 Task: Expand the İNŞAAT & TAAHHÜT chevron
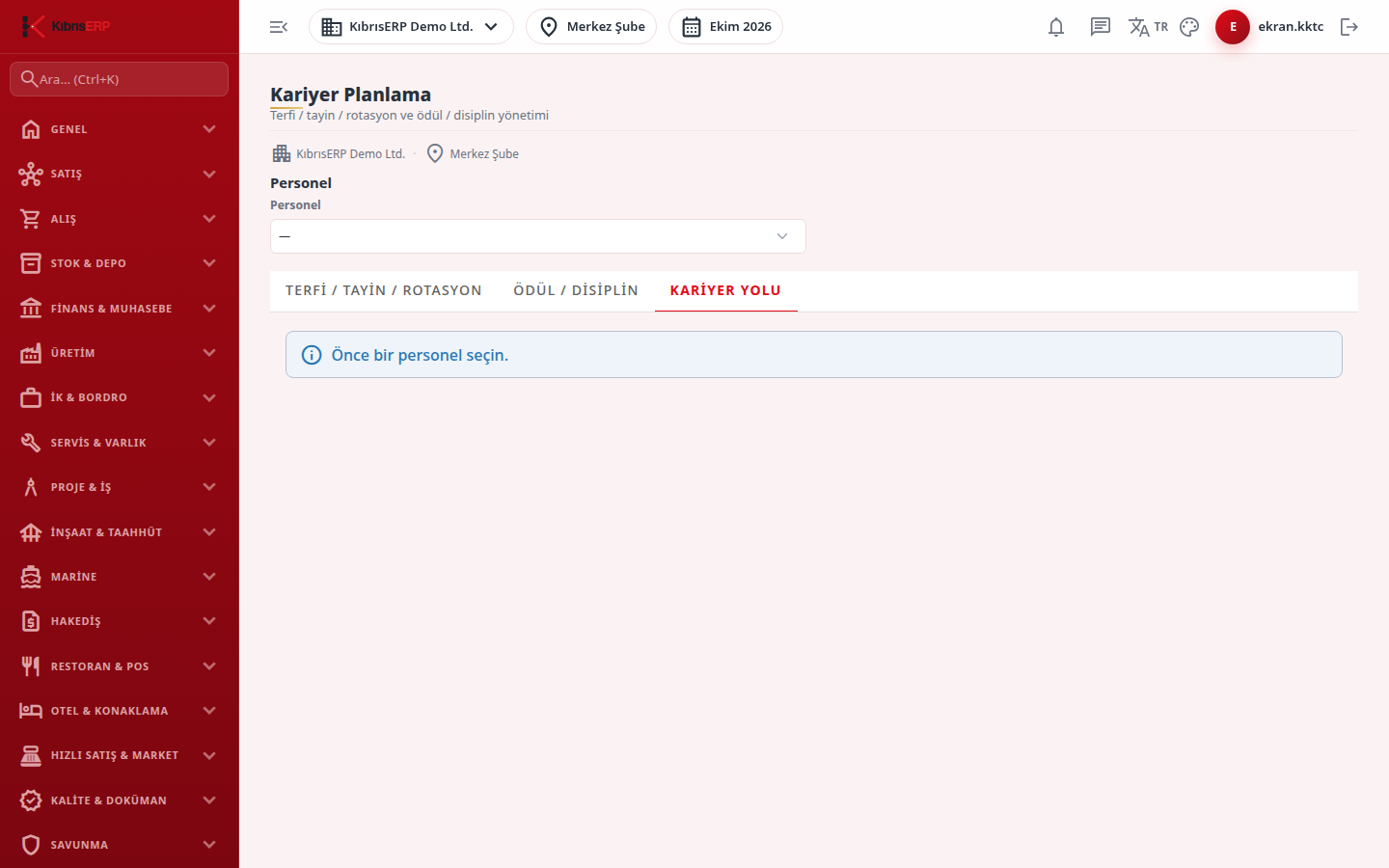(209, 532)
